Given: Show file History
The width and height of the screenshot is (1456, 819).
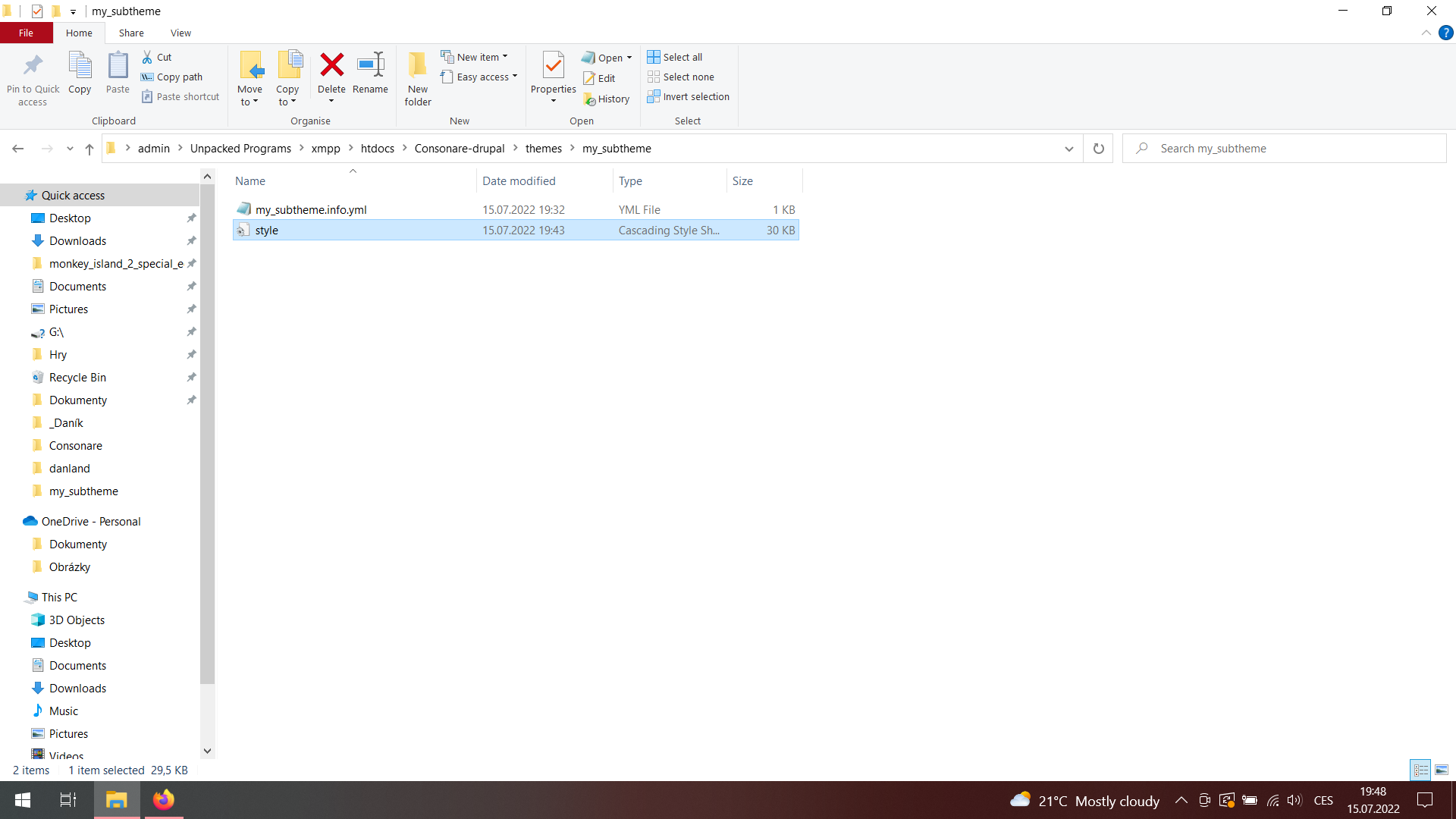Looking at the screenshot, I should pos(606,99).
